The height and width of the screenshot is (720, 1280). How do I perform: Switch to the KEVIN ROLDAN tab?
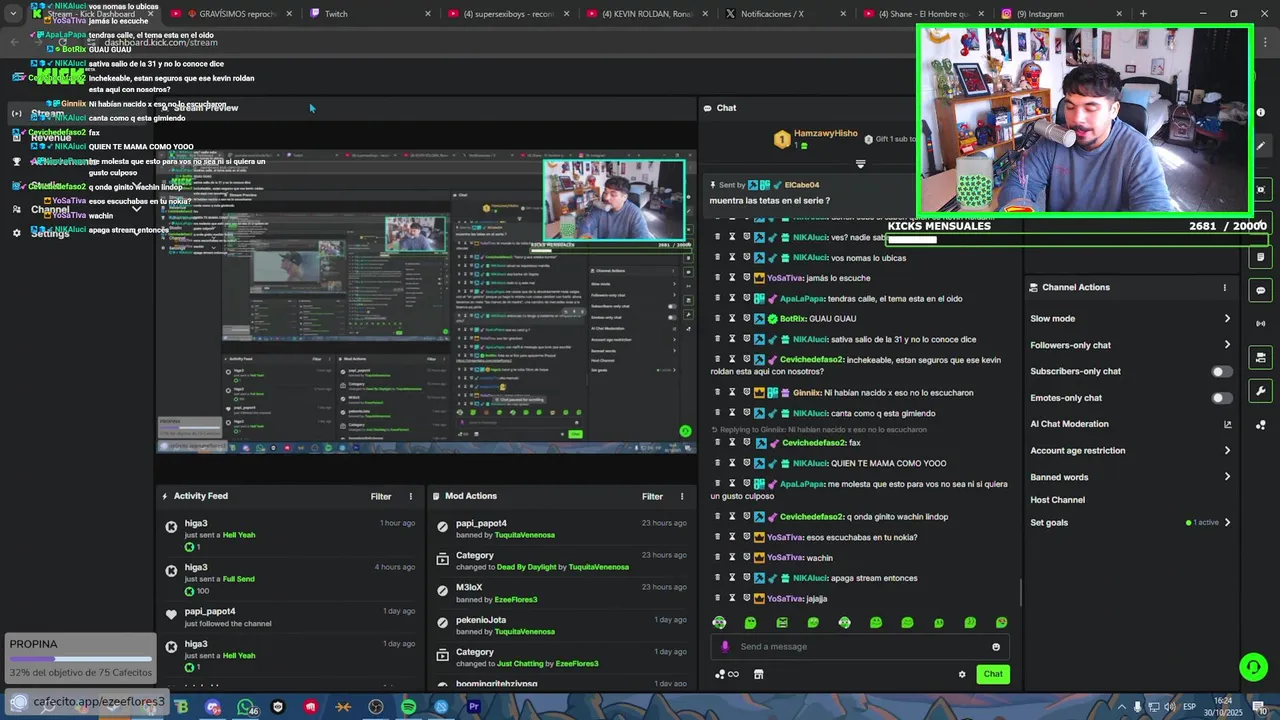point(647,14)
